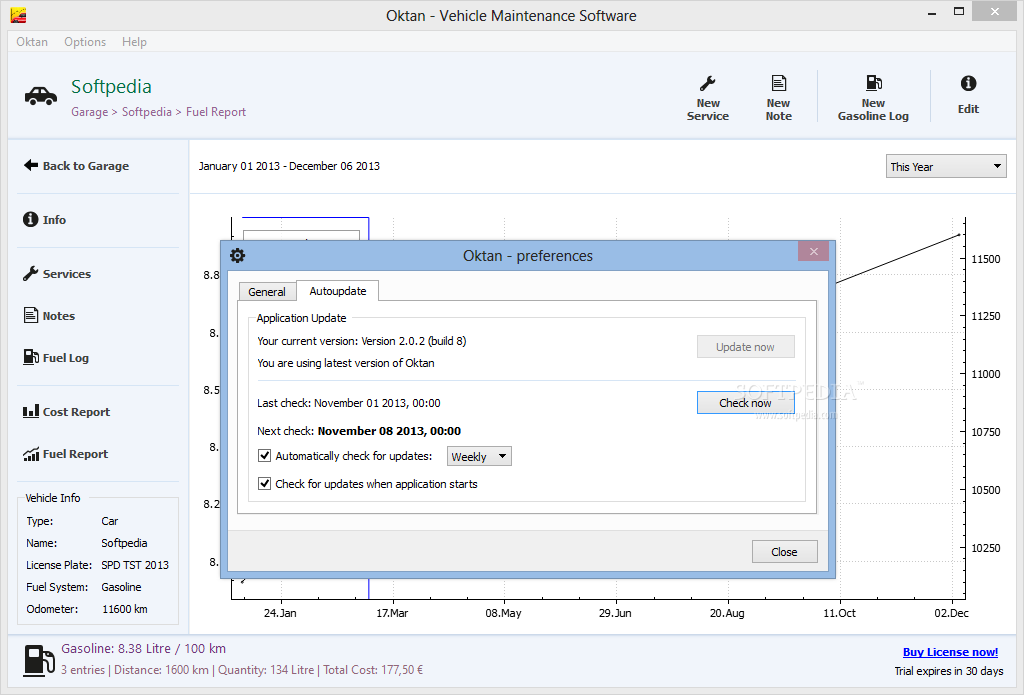Click the gas pump icon in status bar
Viewport: 1024px width, 695px height.
[39, 660]
